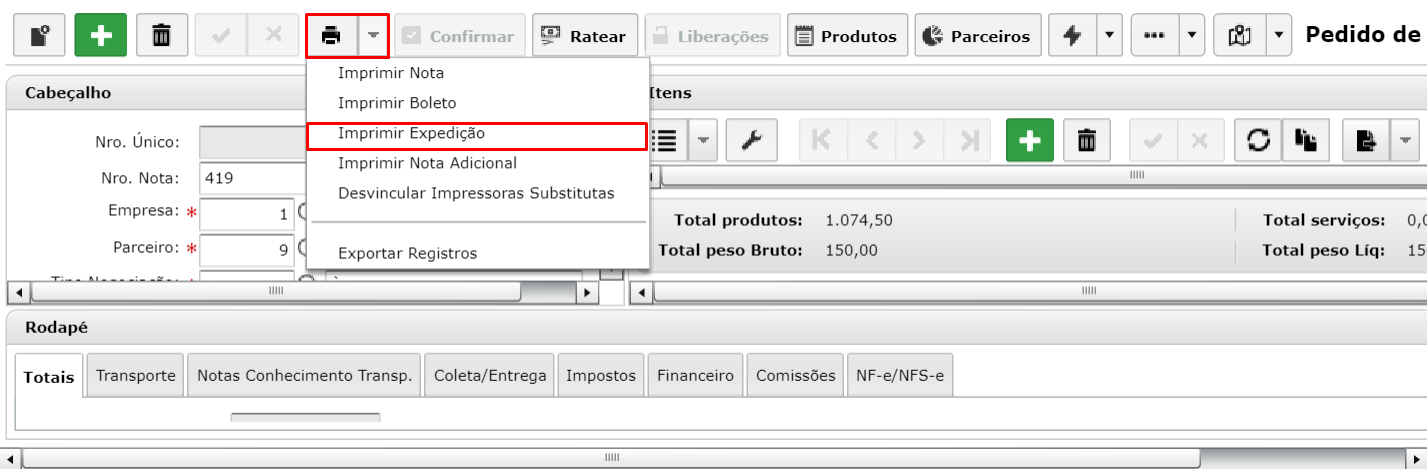This screenshot has height=469, width=1427.
Task: Switch to the Transporte tab
Action: click(136, 375)
